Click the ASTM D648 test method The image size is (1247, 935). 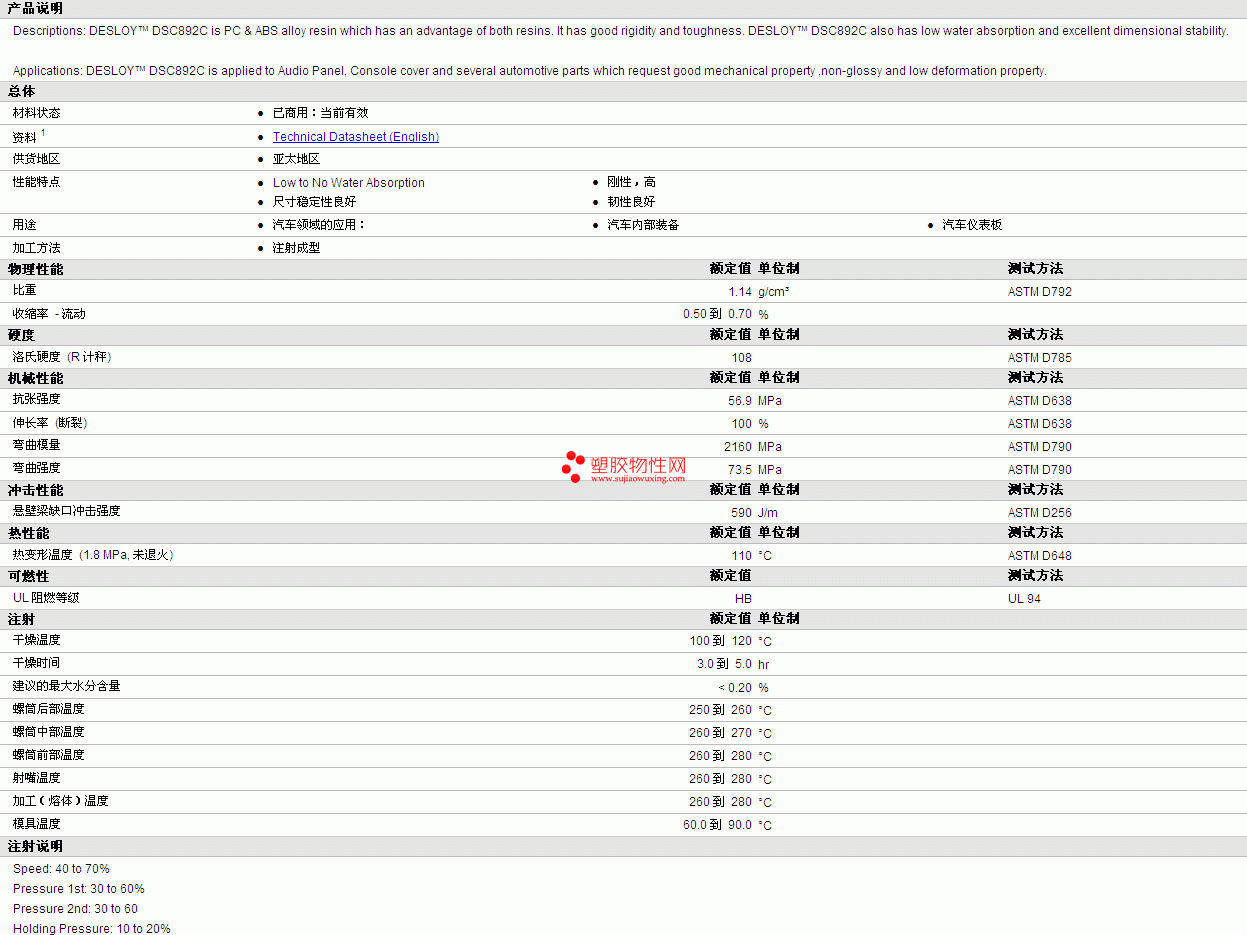(x=1040, y=556)
